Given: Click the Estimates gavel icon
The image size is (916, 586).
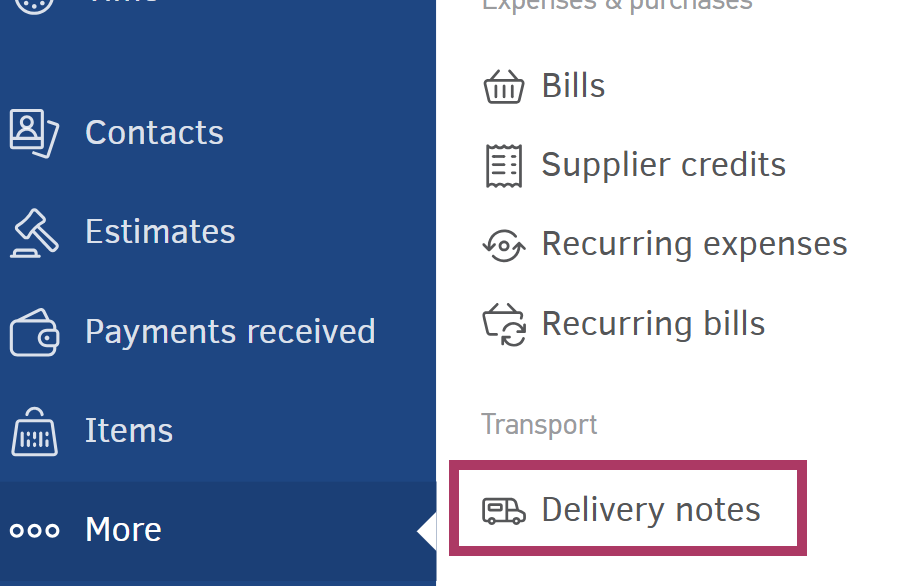Looking at the screenshot, I should click(34, 232).
